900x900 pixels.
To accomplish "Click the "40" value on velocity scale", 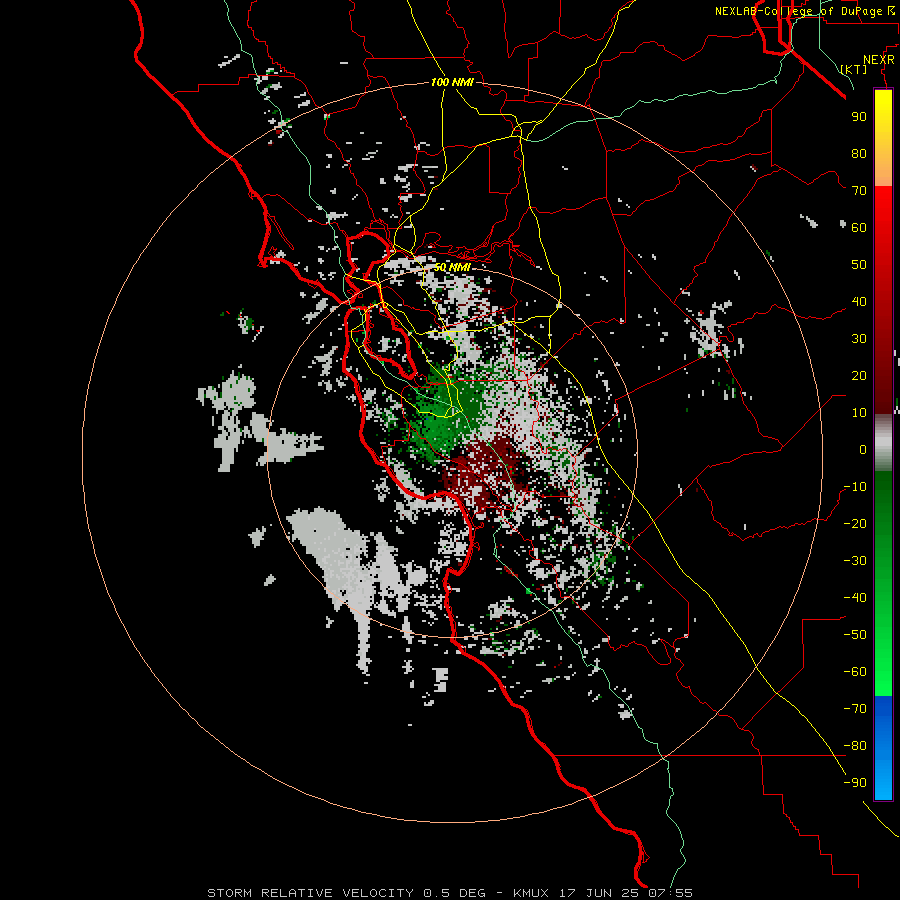I will (x=859, y=301).
